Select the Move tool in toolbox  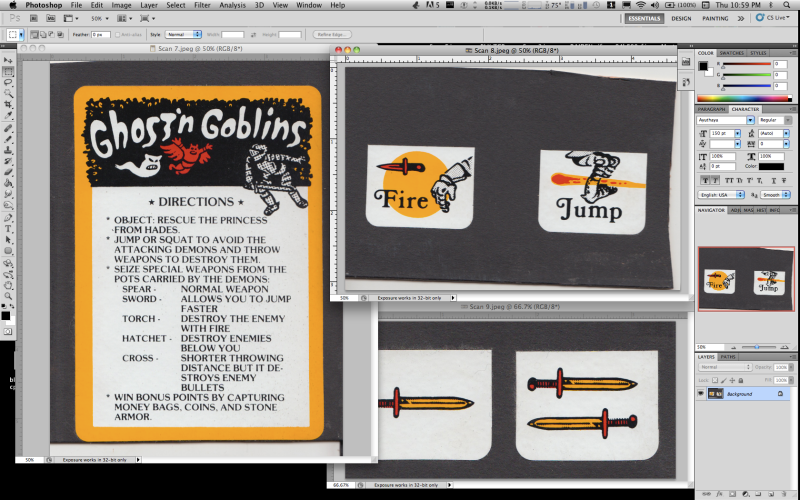click(8, 60)
